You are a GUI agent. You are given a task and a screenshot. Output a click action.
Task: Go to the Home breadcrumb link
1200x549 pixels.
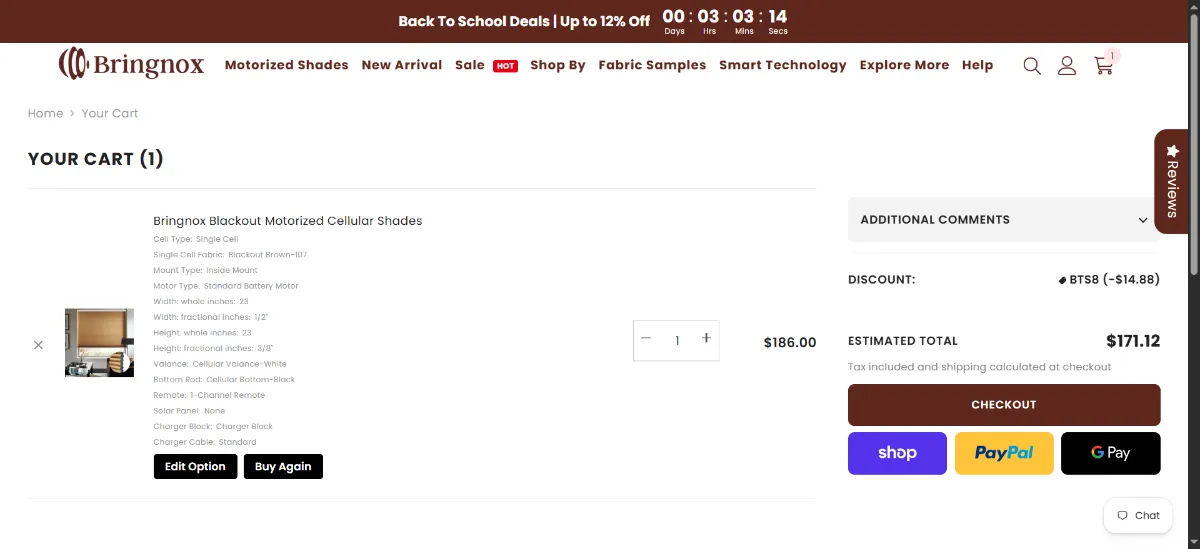click(x=45, y=114)
